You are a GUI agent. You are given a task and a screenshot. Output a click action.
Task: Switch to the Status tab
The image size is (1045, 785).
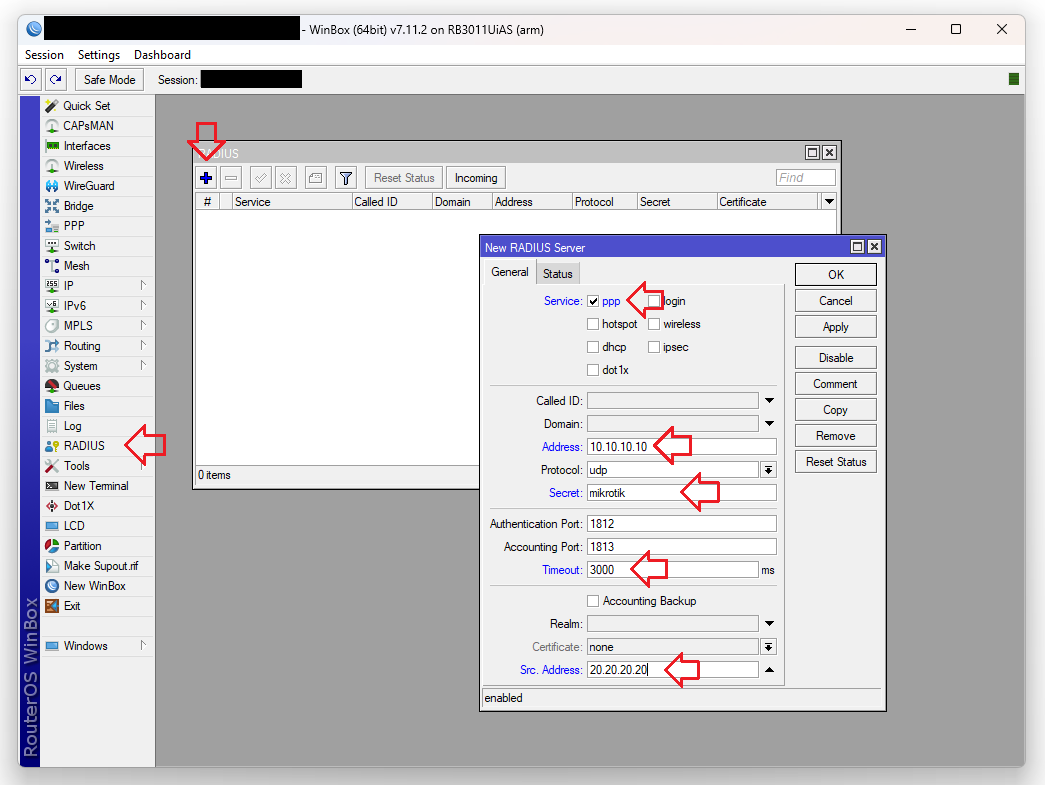pos(557,273)
